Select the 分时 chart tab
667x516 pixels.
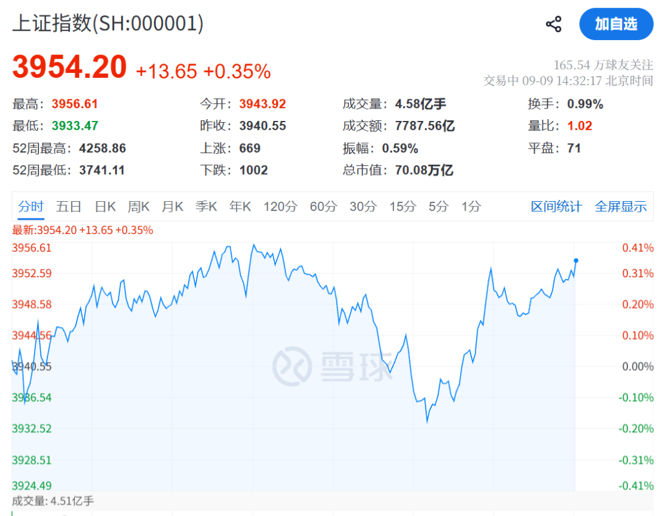click(31, 207)
